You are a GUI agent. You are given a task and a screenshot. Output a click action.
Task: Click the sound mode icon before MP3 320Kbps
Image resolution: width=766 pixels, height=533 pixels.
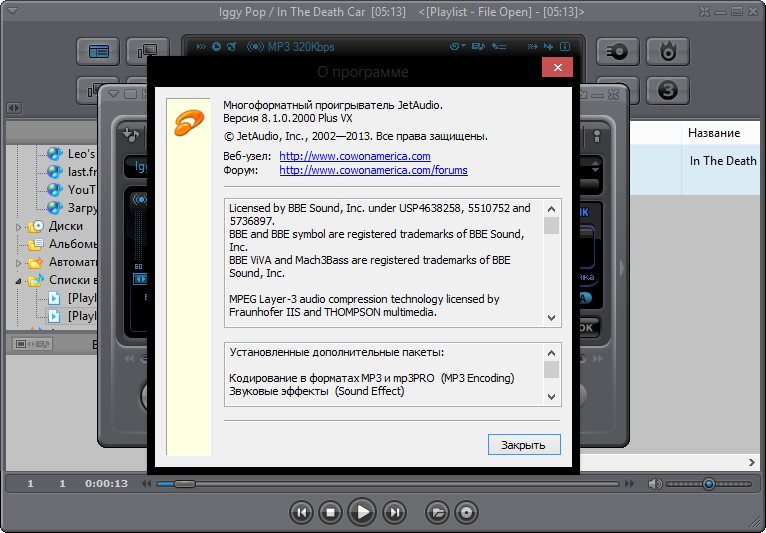click(x=255, y=47)
